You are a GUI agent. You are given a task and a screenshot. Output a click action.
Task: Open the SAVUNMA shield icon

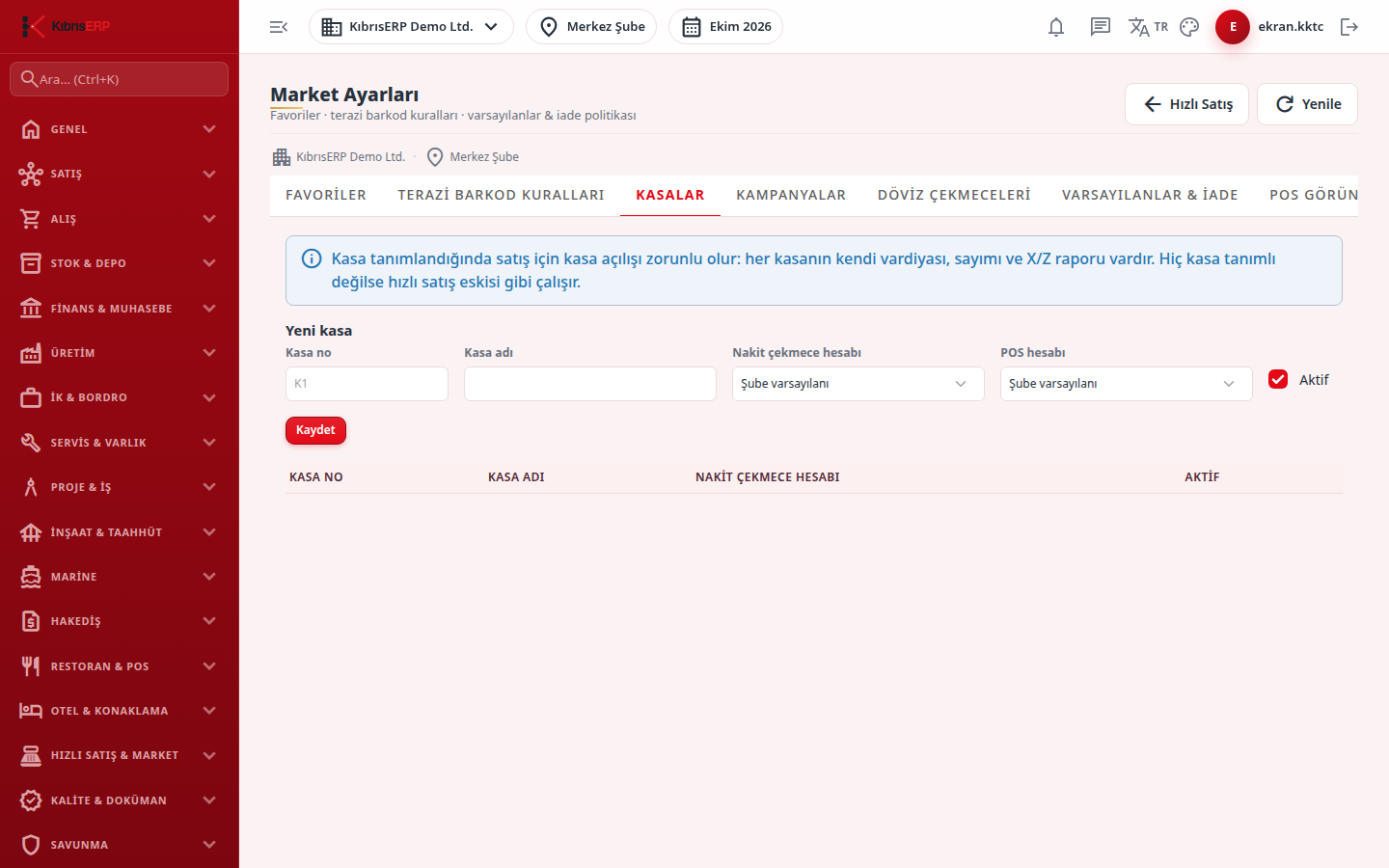pos(31,845)
